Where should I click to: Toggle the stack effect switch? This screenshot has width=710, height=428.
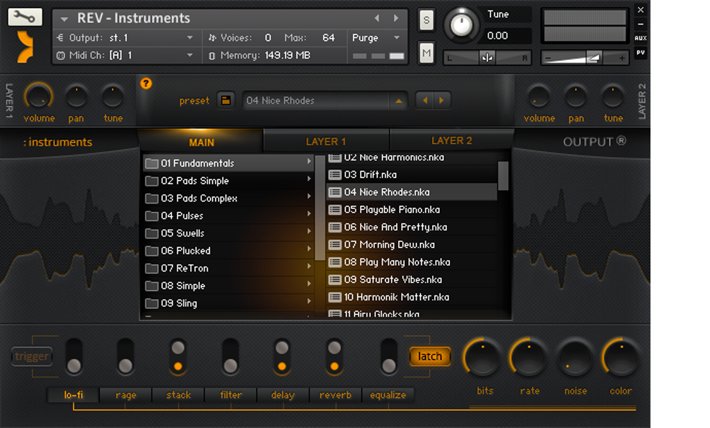[x=178, y=357]
